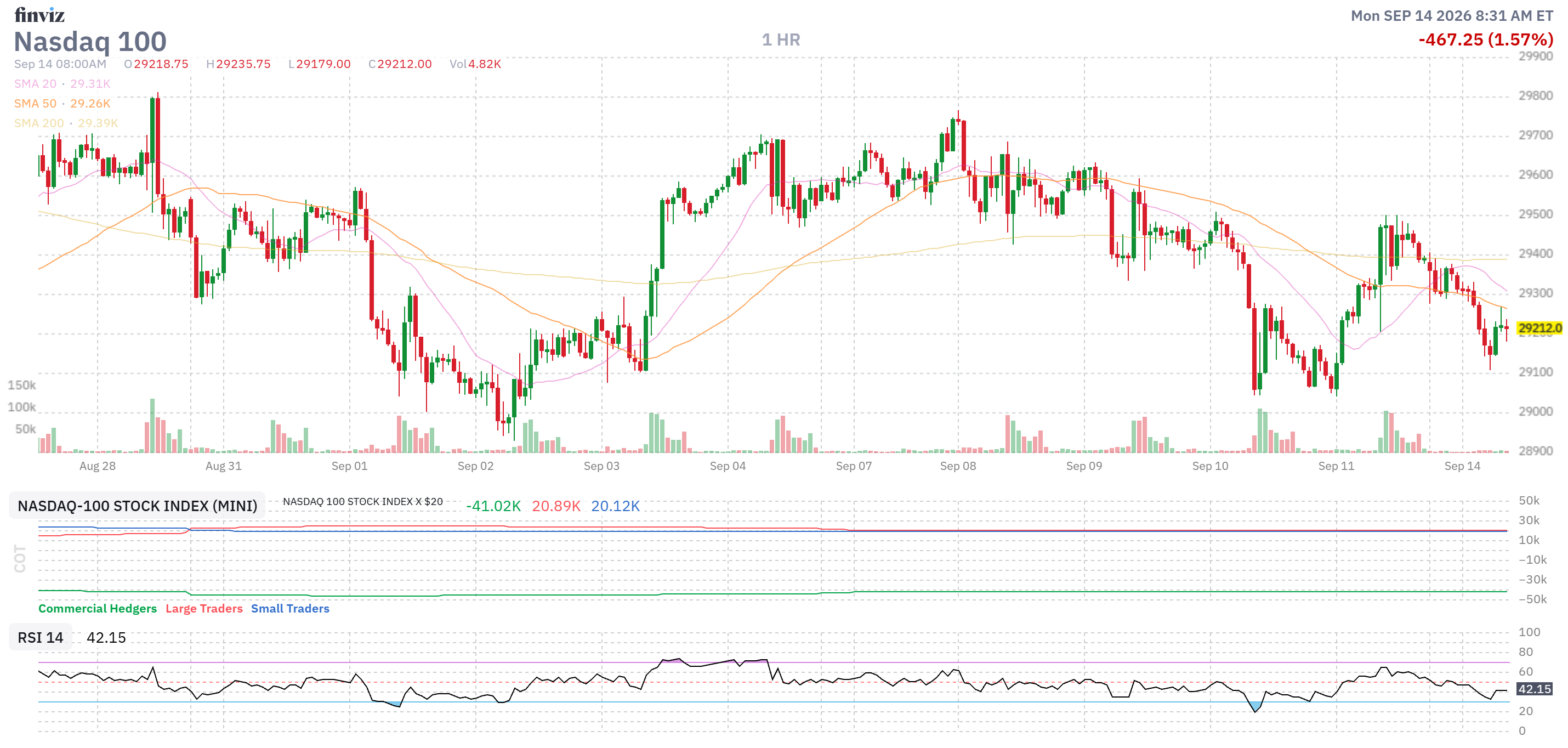Click the COT vertical panel label

pyautogui.click(x=20, y=559)
